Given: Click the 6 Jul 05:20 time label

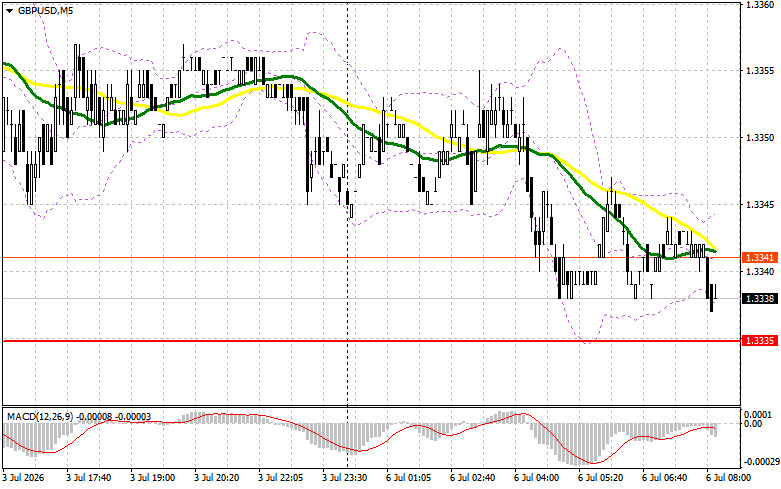Looking at the screenshot, I should coord(601,478).
